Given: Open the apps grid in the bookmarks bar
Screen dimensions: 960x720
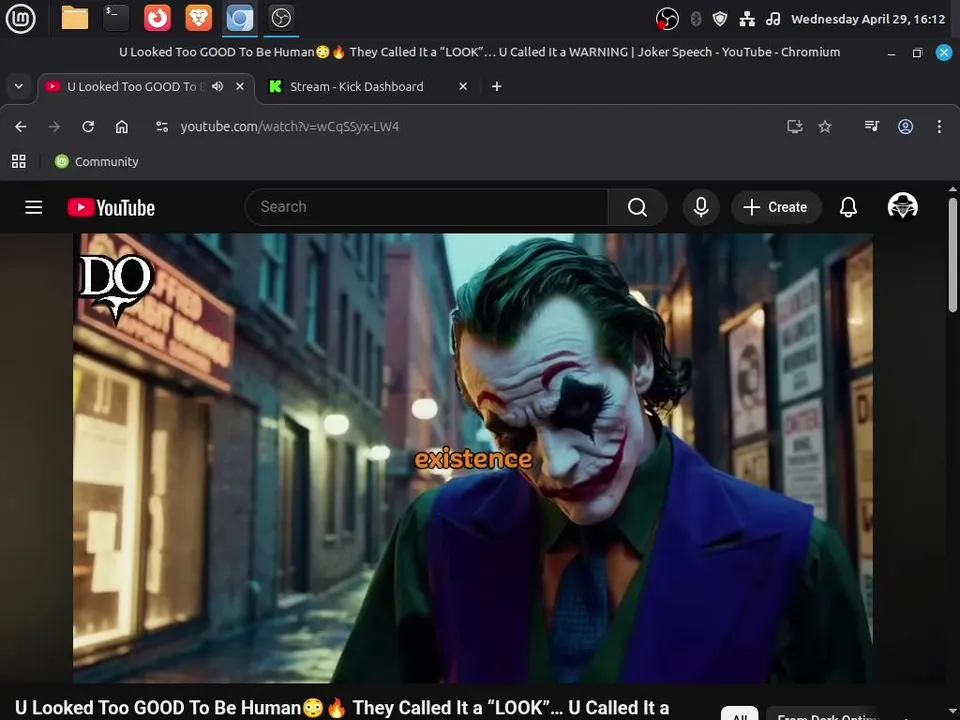Looking at the screenshot, I should point(19,161).
